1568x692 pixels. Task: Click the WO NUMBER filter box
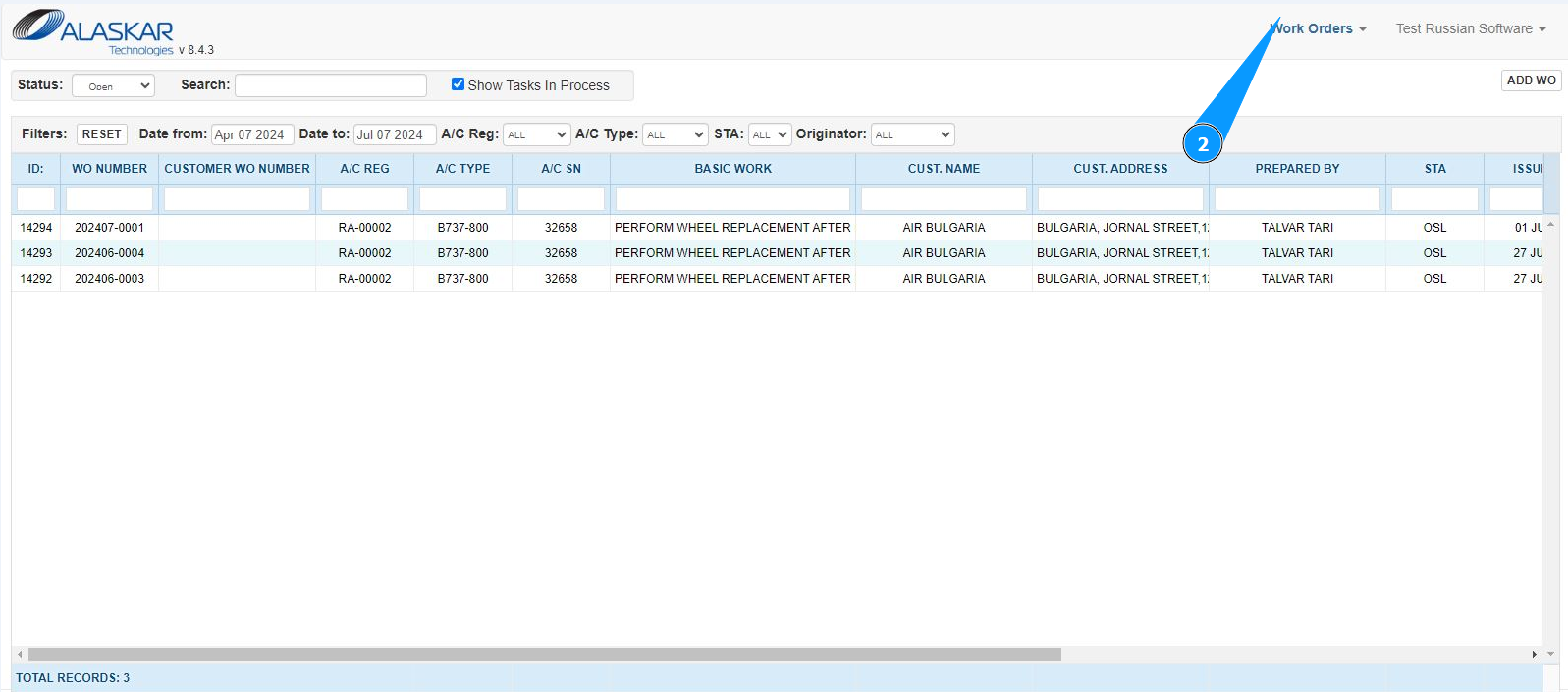[110, 199]
